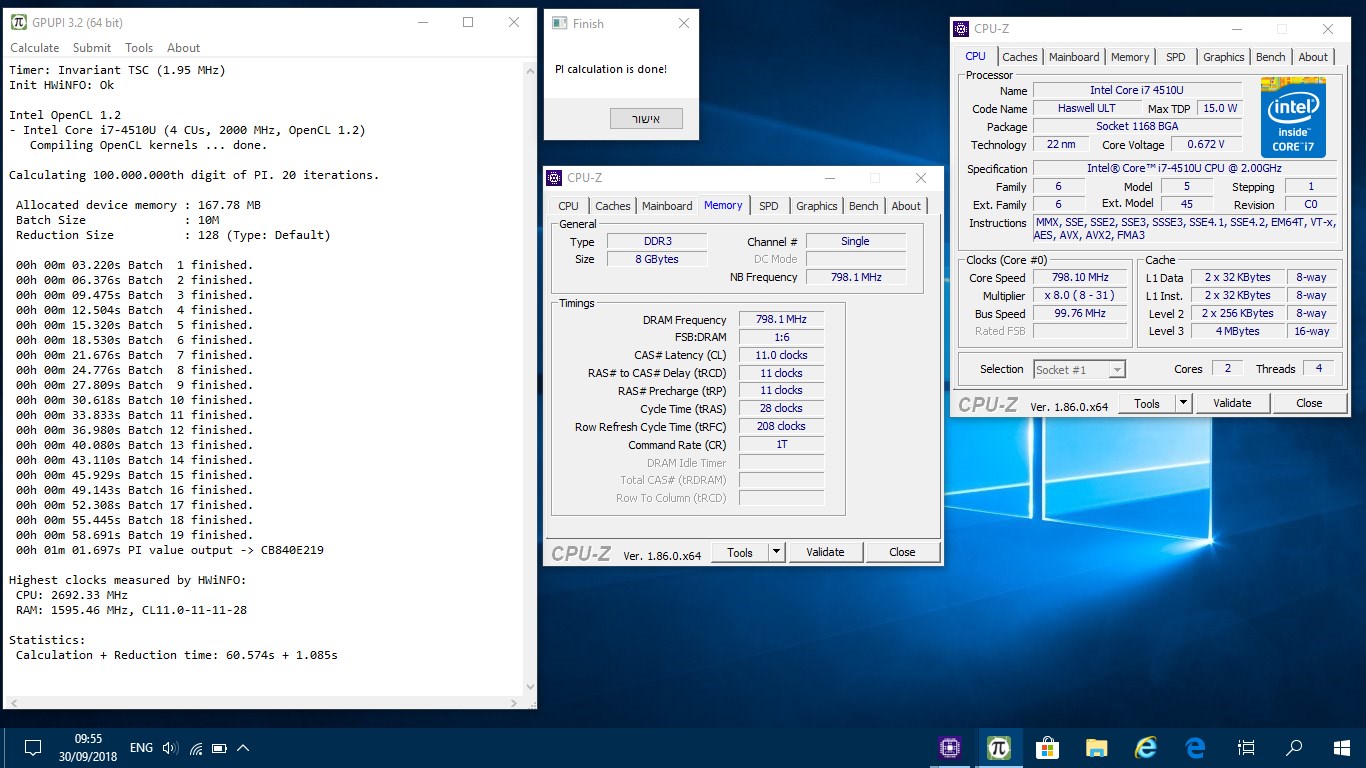Screen dimensions: 1366x768
Task: Open the Windows Start menu
Action: click(1342, 747)
